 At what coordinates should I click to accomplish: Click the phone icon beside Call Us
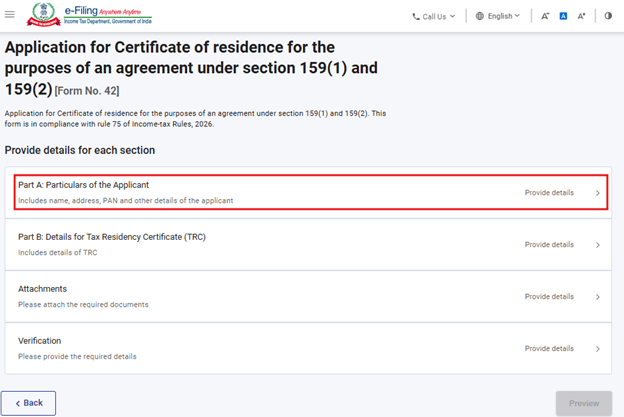point(416,16)
